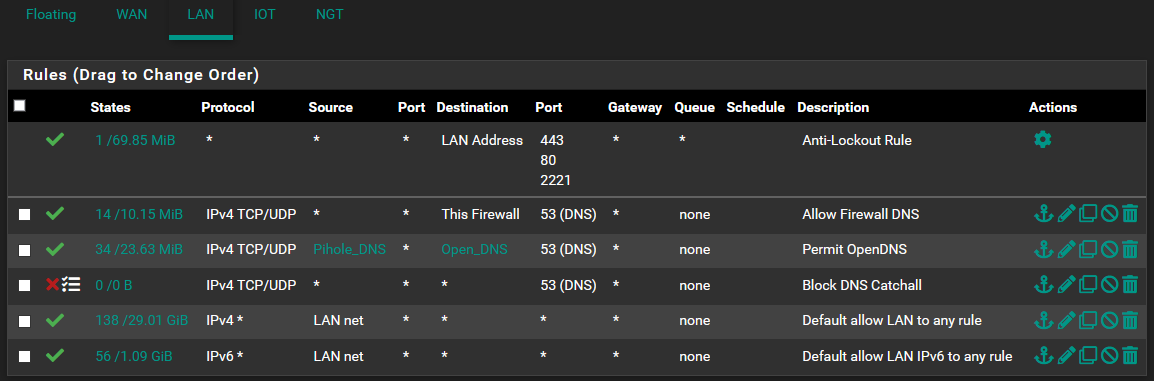The height and width of the screenshot is (381, 1154).
Task: Click the log list icon on Block DNS rule
Action: (71, 285)
